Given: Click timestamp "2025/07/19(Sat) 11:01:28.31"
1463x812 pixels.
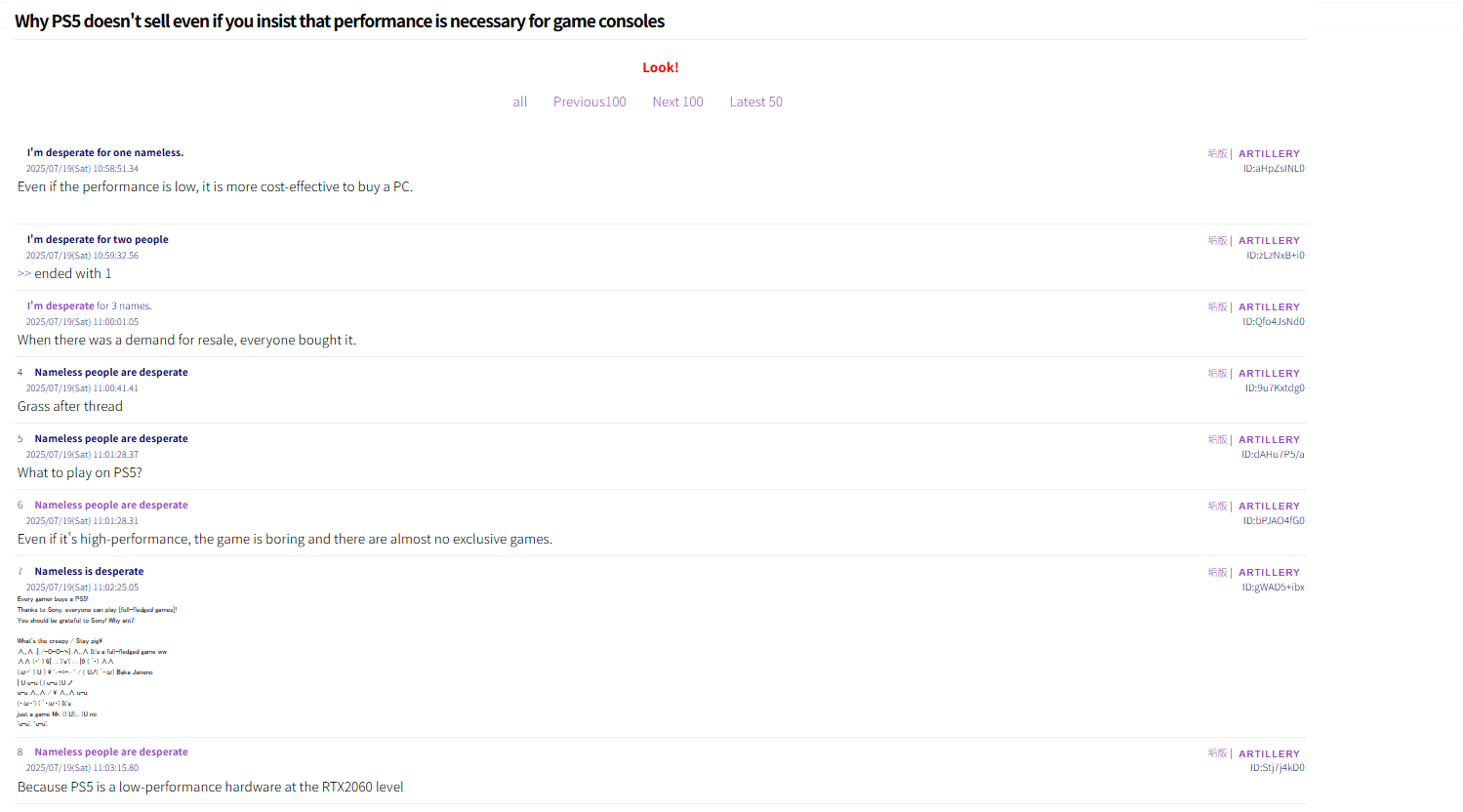Looking at the screenshot, I should click(x=82, y=521).
